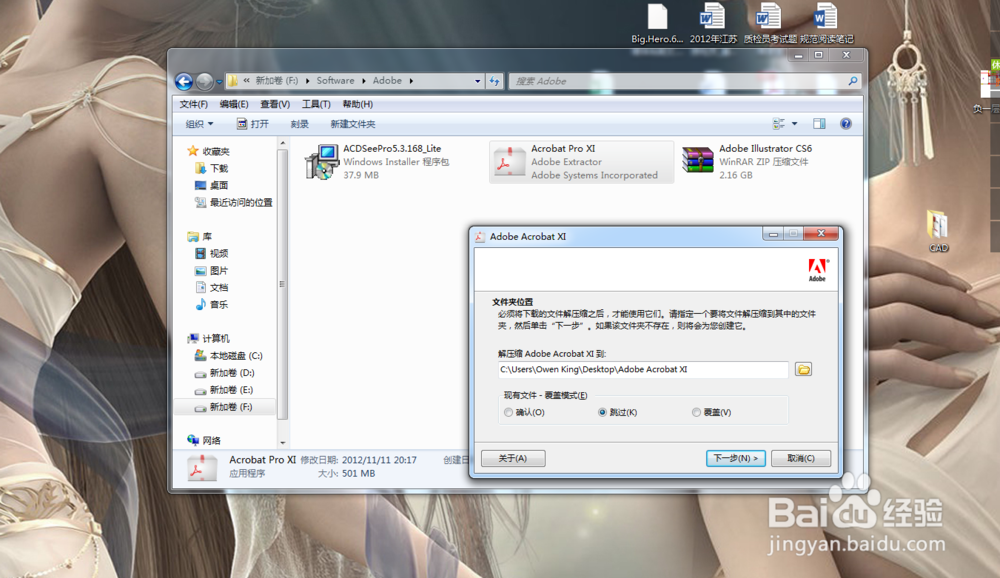Select 最近访问的位置 in the navigation pane

tap(233, 202)
